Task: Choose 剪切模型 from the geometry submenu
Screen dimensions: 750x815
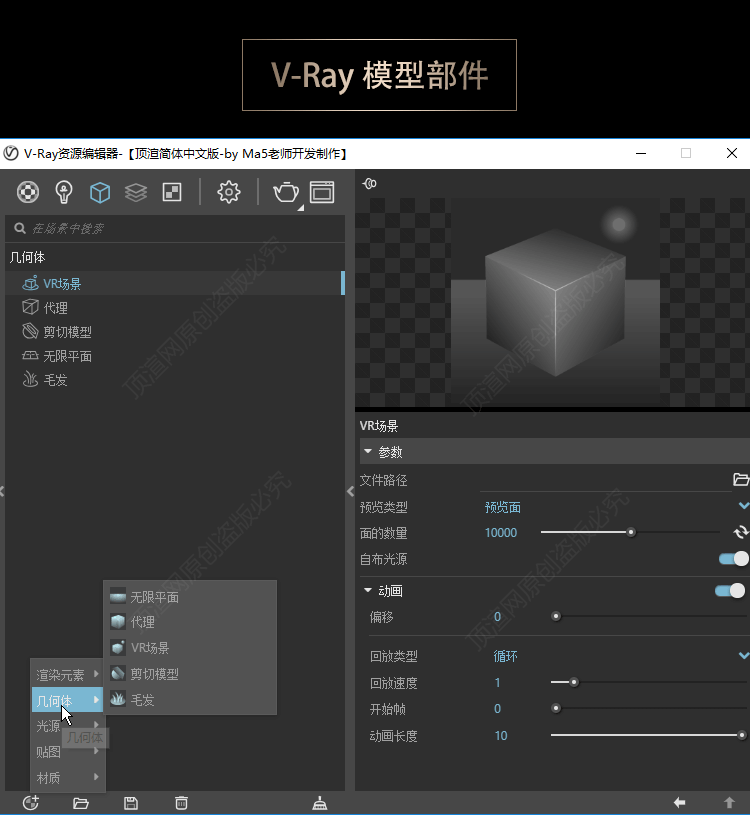Action: tap(190, 674)
